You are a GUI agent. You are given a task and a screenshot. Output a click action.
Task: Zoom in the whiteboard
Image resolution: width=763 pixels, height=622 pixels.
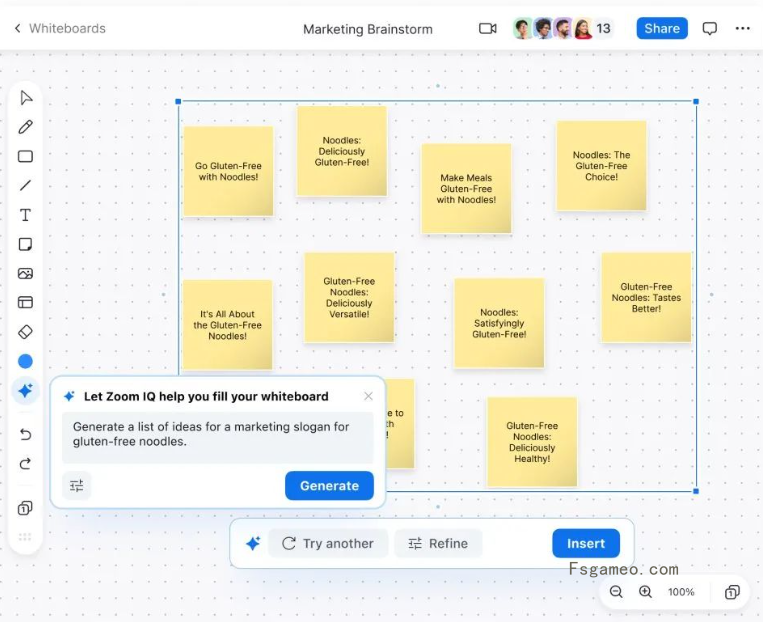[645, 592]
